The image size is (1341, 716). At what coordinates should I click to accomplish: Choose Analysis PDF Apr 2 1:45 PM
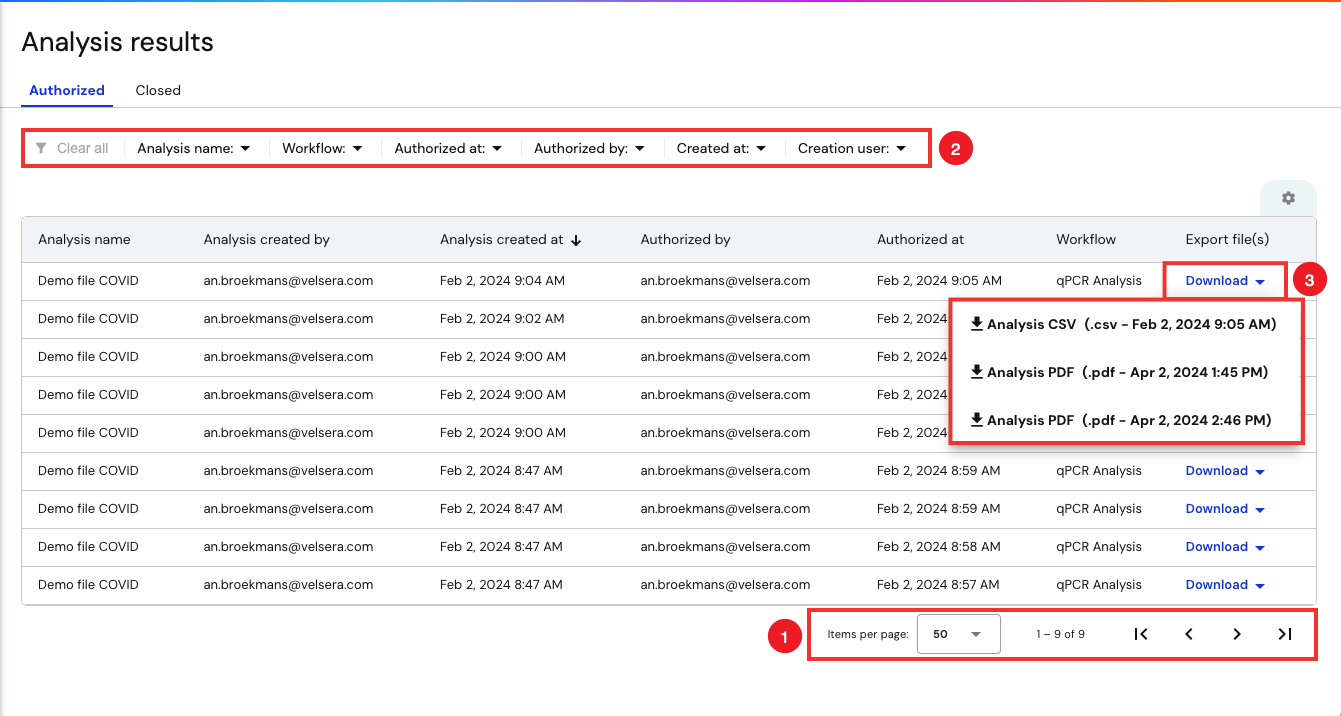click(x=1119, y=372)
